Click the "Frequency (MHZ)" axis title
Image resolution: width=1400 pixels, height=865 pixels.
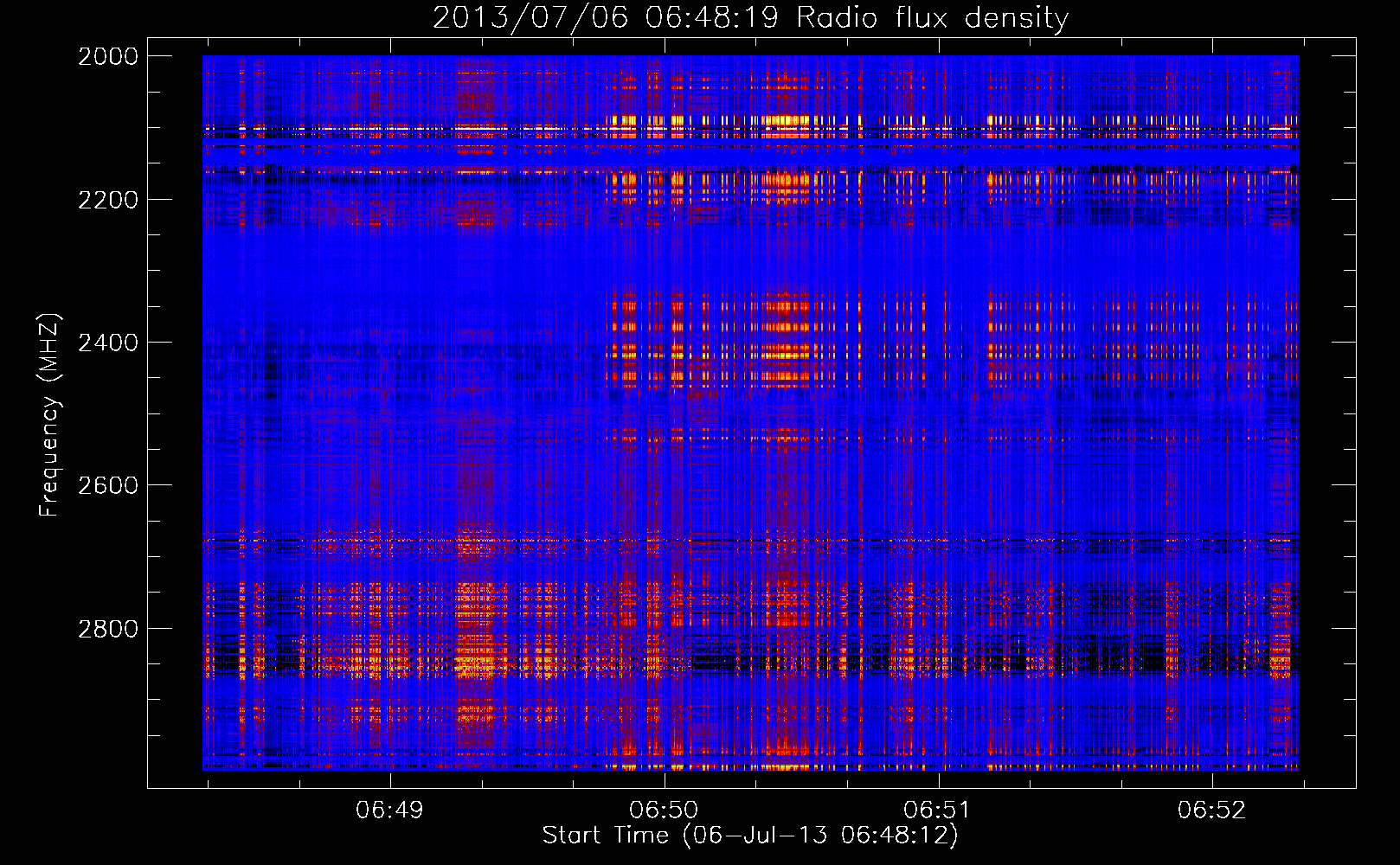[x=50, y=415]
